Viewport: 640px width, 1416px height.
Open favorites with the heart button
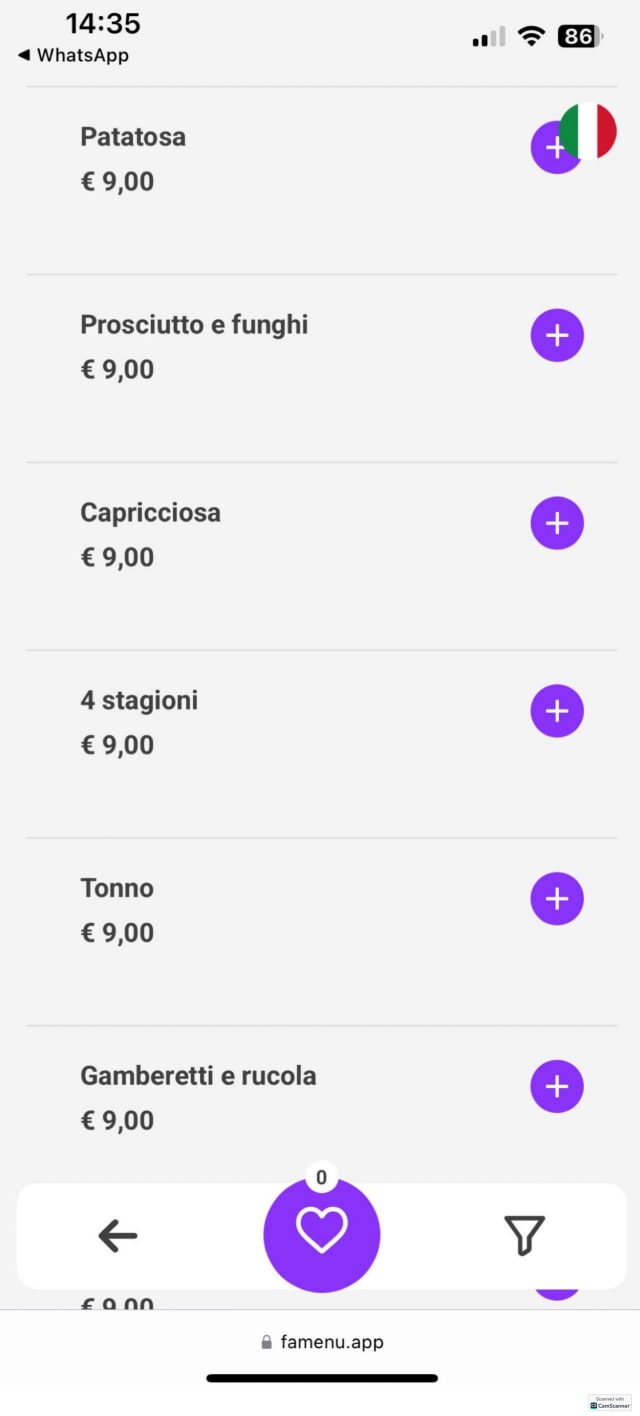(x=322, y=1234)
